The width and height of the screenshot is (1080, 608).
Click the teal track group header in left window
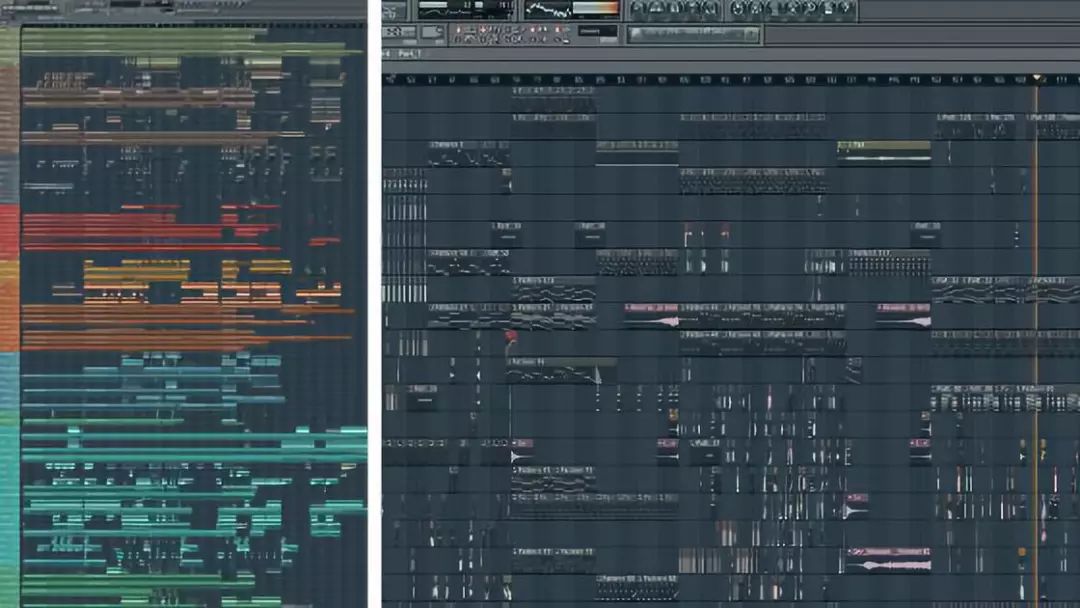(10, 496)
